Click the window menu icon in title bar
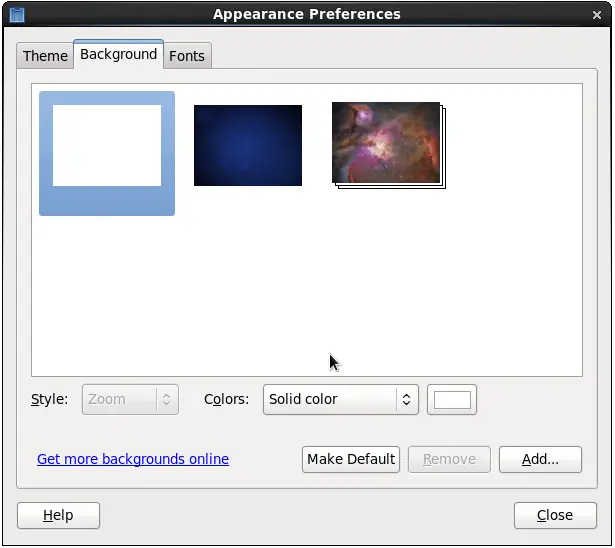 [17, 14]
